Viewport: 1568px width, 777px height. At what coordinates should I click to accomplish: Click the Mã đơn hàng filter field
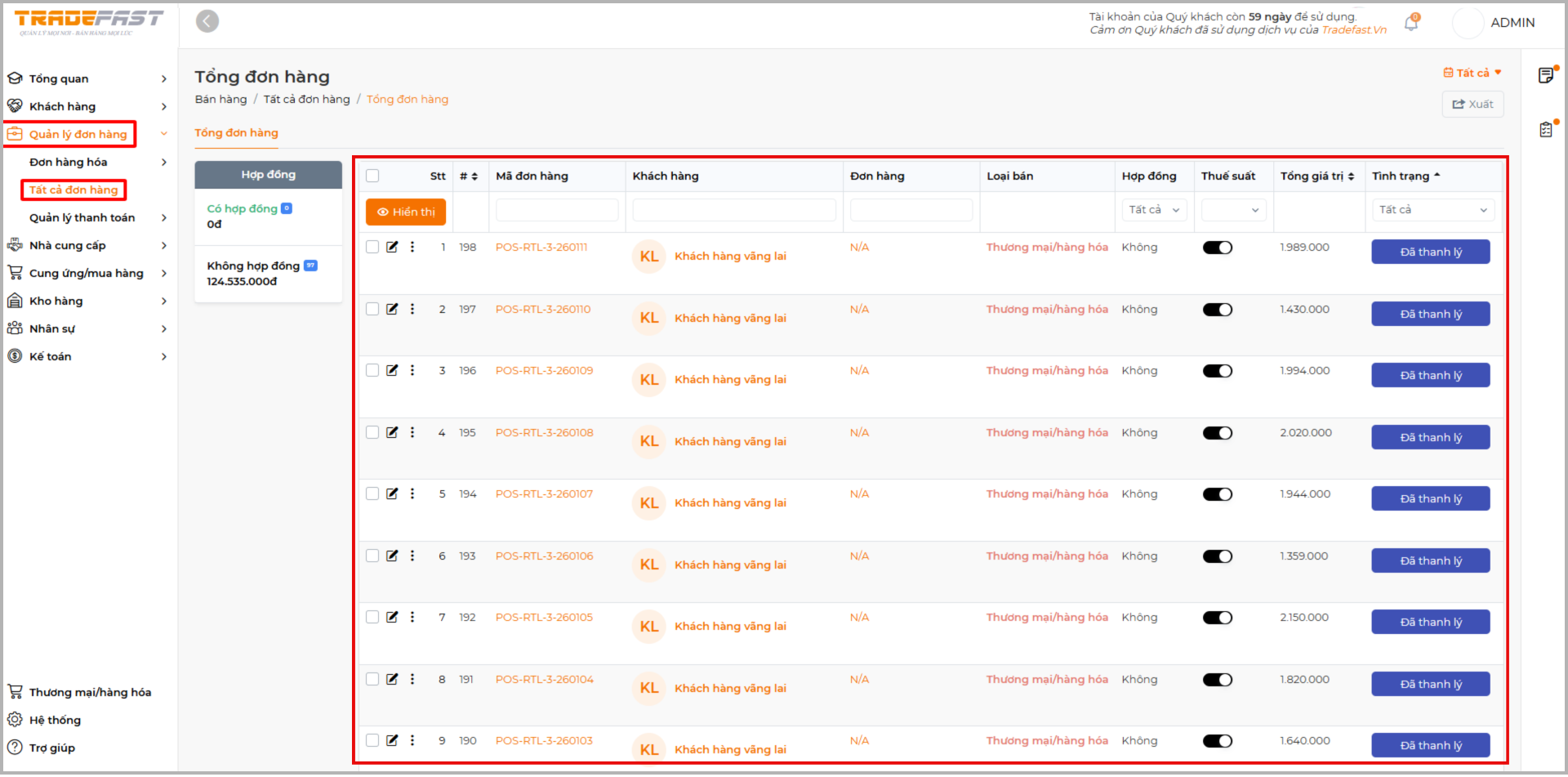tap(556, 210)
